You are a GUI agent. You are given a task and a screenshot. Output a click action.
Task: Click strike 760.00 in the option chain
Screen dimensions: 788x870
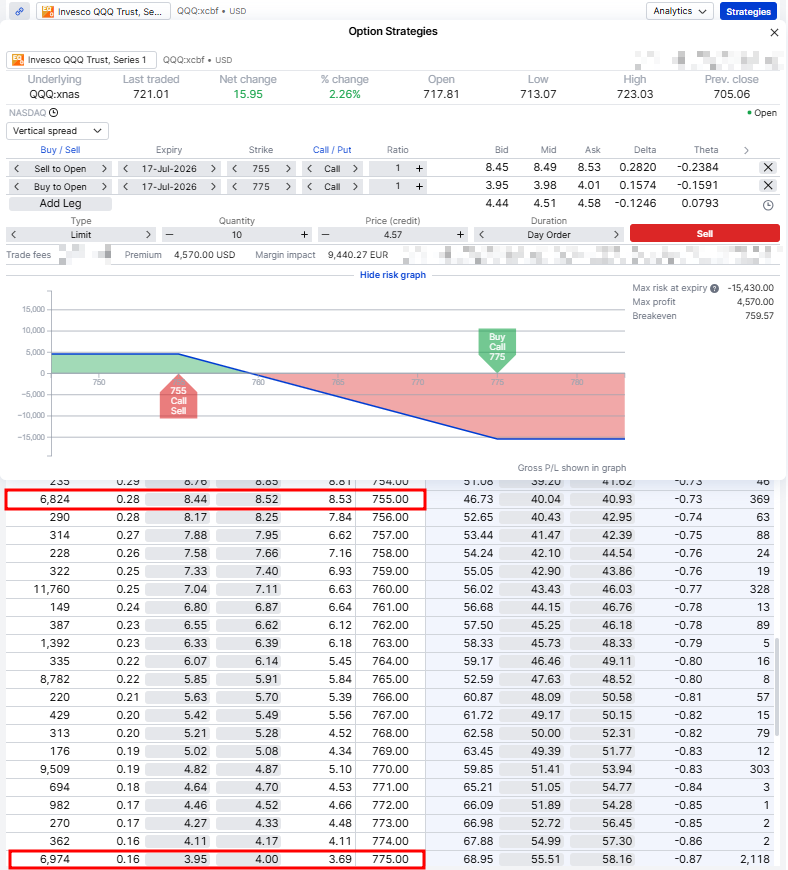coord(390,589)
